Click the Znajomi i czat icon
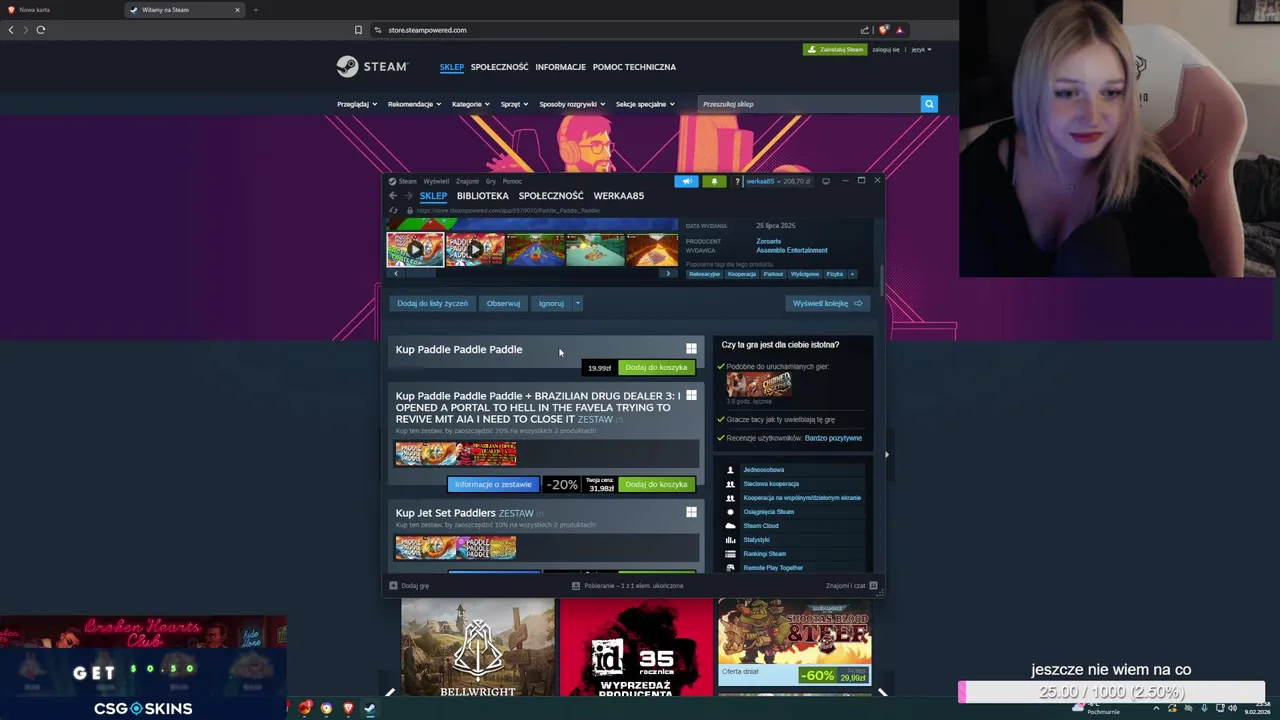This screenshot has width=1280, height=720. [x=873, y=586]
